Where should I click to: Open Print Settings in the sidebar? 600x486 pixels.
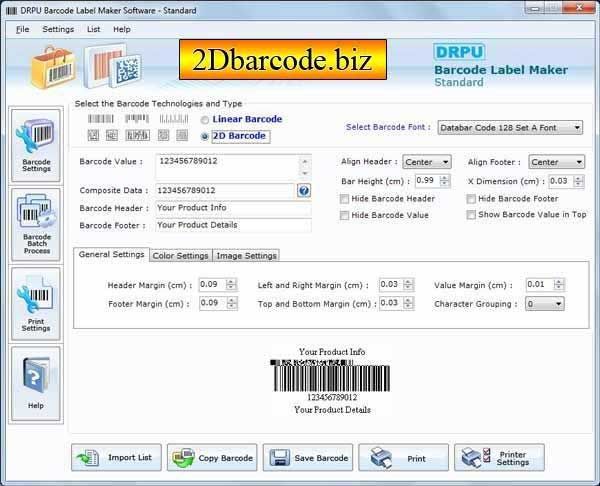(x=36, y=303)
